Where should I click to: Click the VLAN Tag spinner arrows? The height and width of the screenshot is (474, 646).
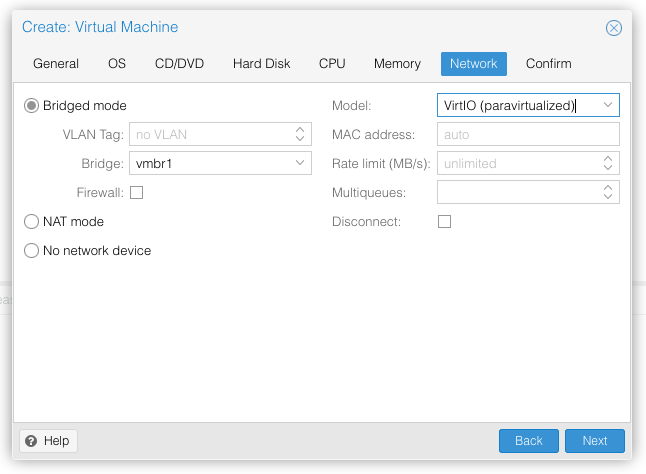tap(300, 134)
